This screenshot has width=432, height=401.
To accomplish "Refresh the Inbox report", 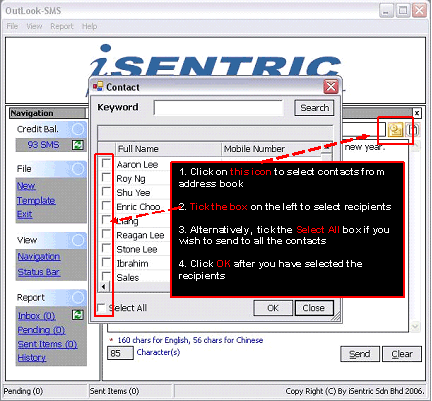I will 78,315.
